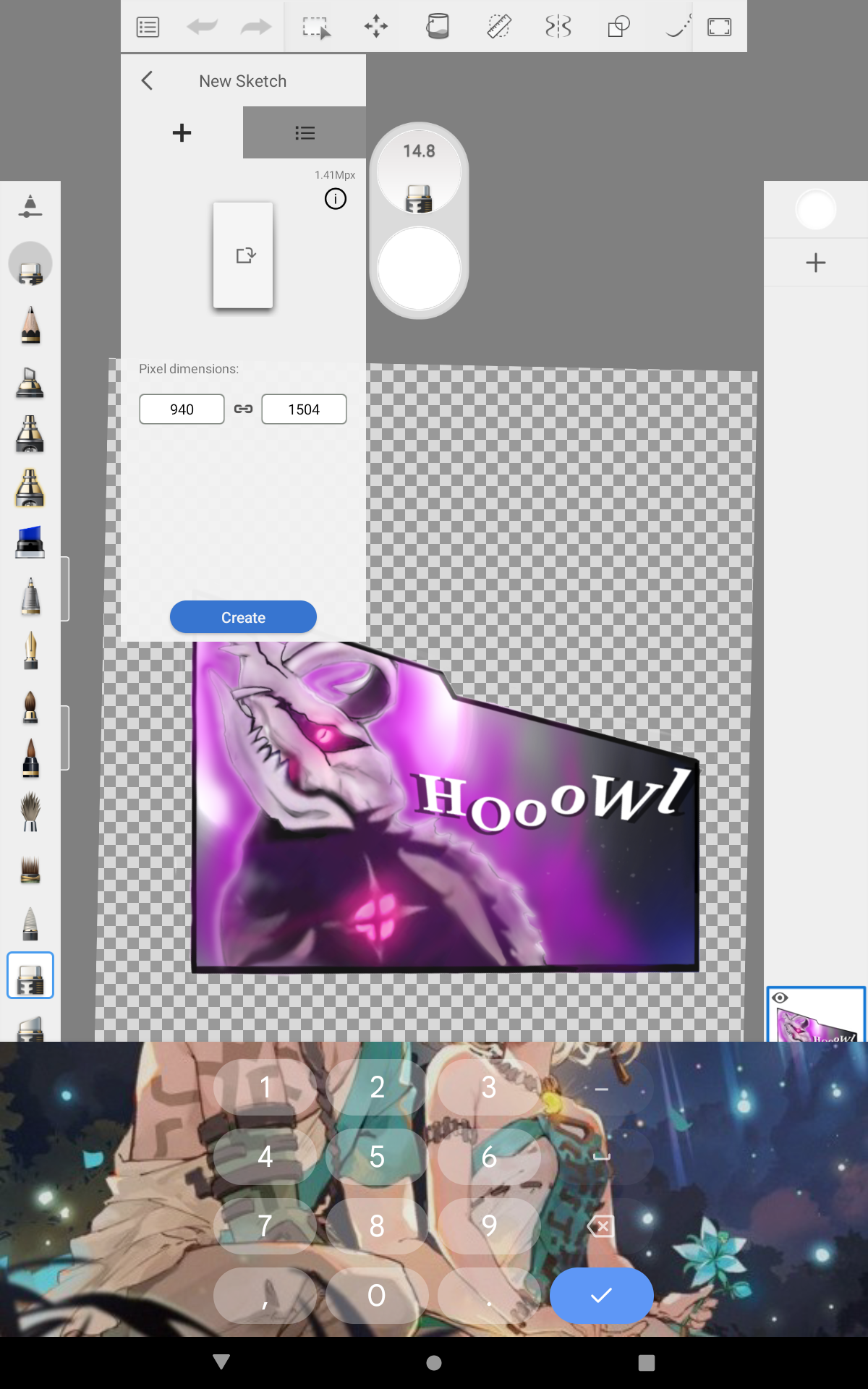Image resolution: width=868 pixels, height=1389 pixels.
Task: Go back from New Sketch panel
Action: [x=148, y=81]
